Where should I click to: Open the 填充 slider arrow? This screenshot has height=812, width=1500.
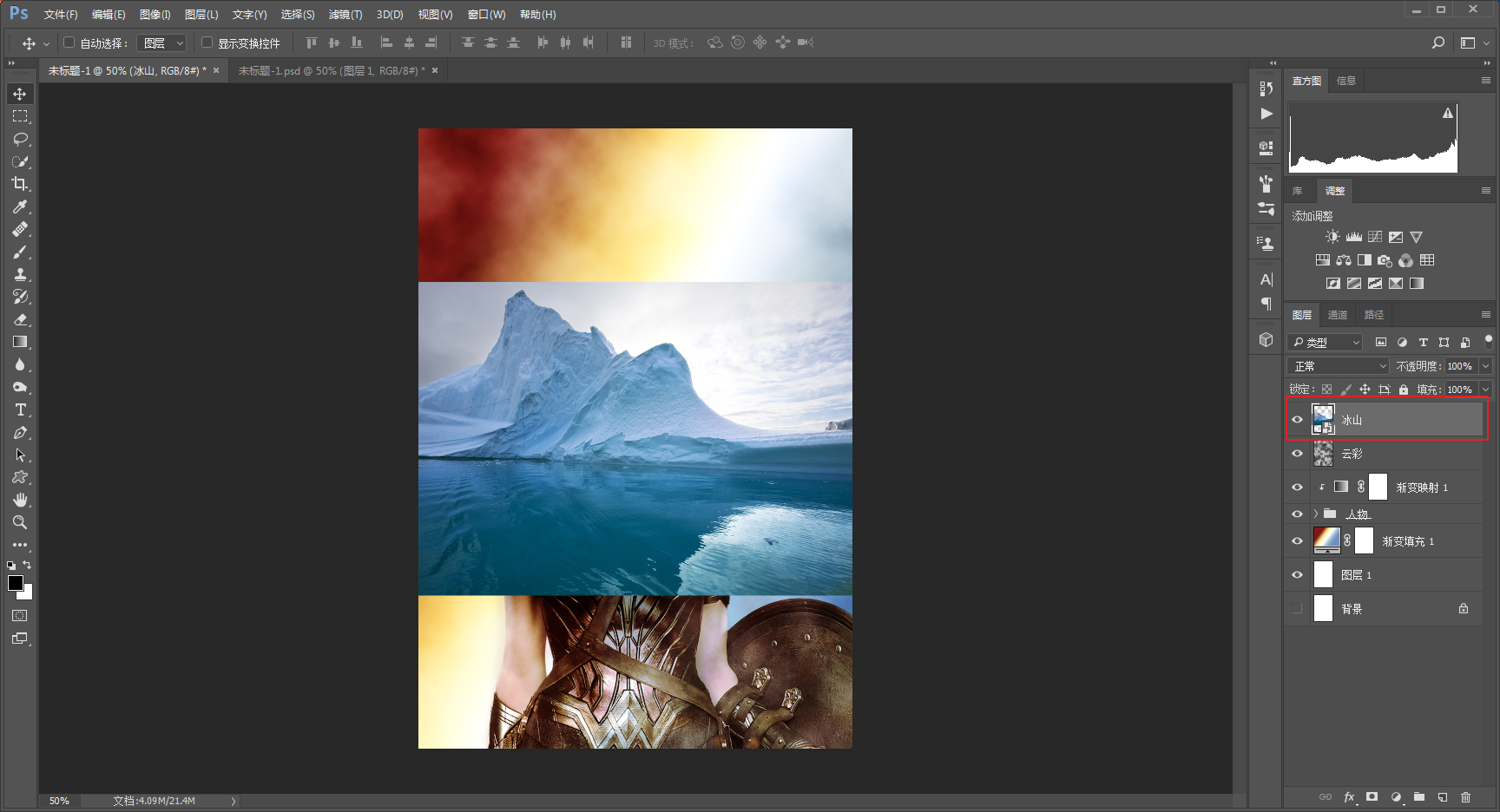[1485, 390]
